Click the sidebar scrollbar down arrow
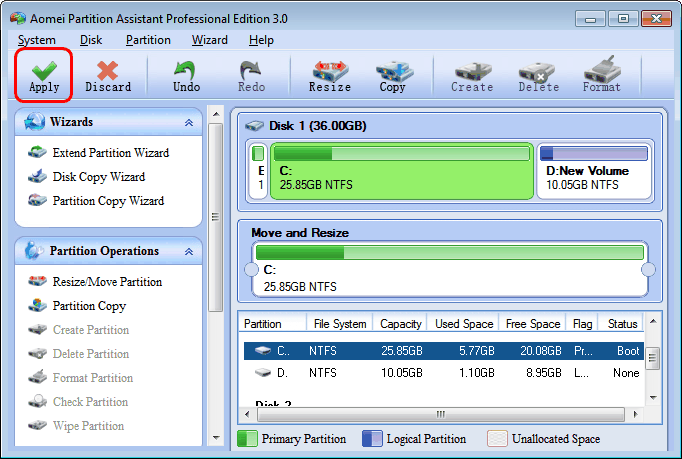The image size is (682, 459). (x=216, y=438)
